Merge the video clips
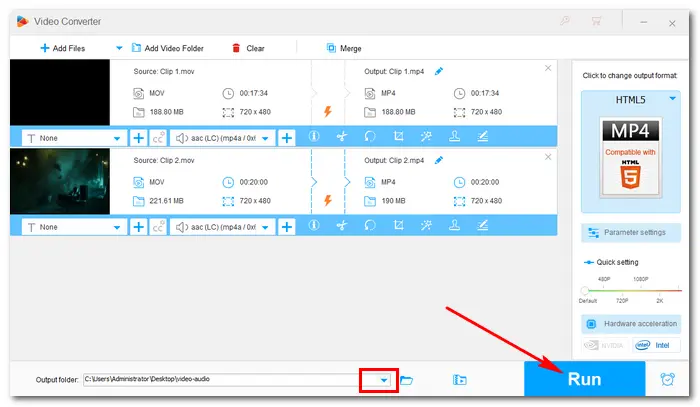 [x=344, y=48]
